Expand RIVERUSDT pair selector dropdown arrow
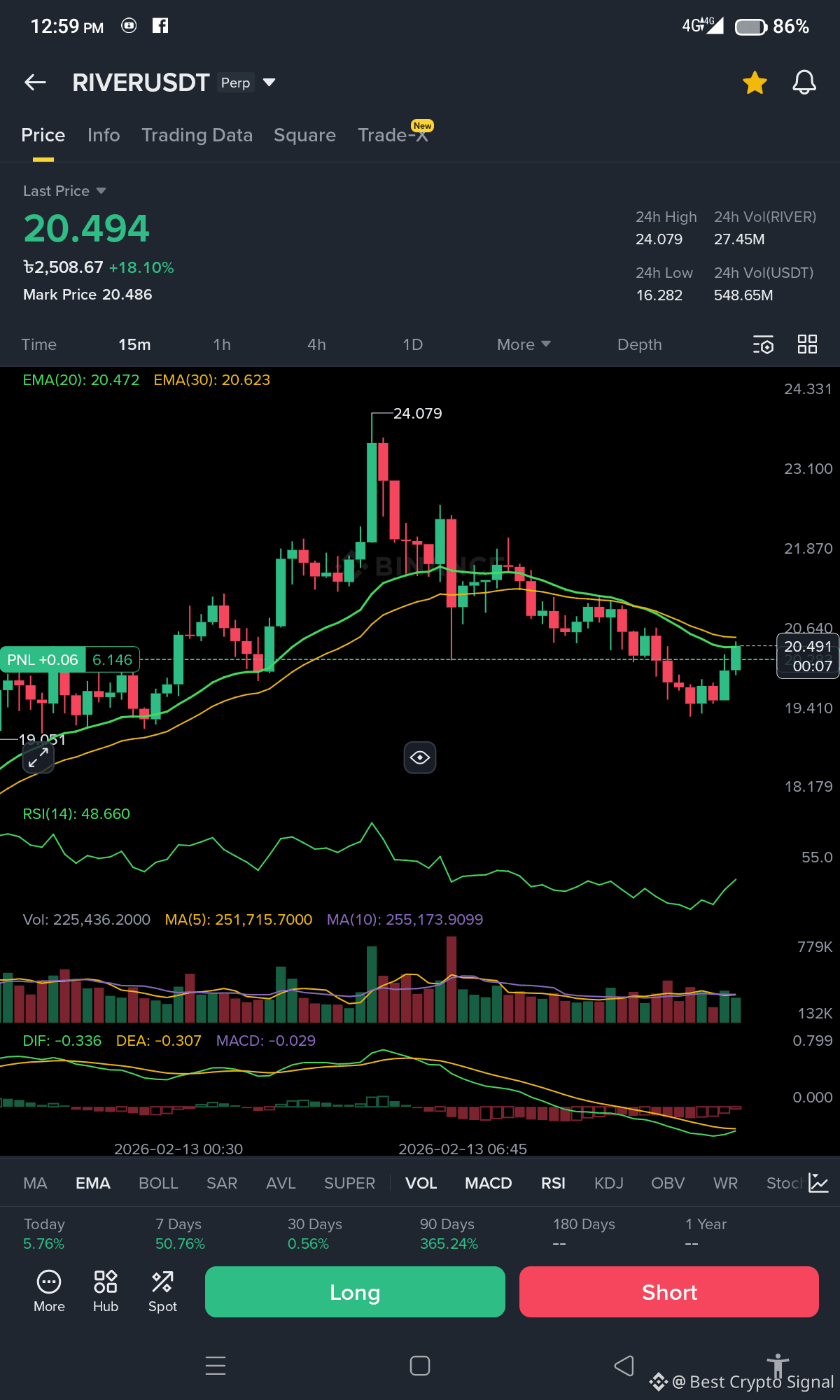840x1400 pixels. [269, 83]
